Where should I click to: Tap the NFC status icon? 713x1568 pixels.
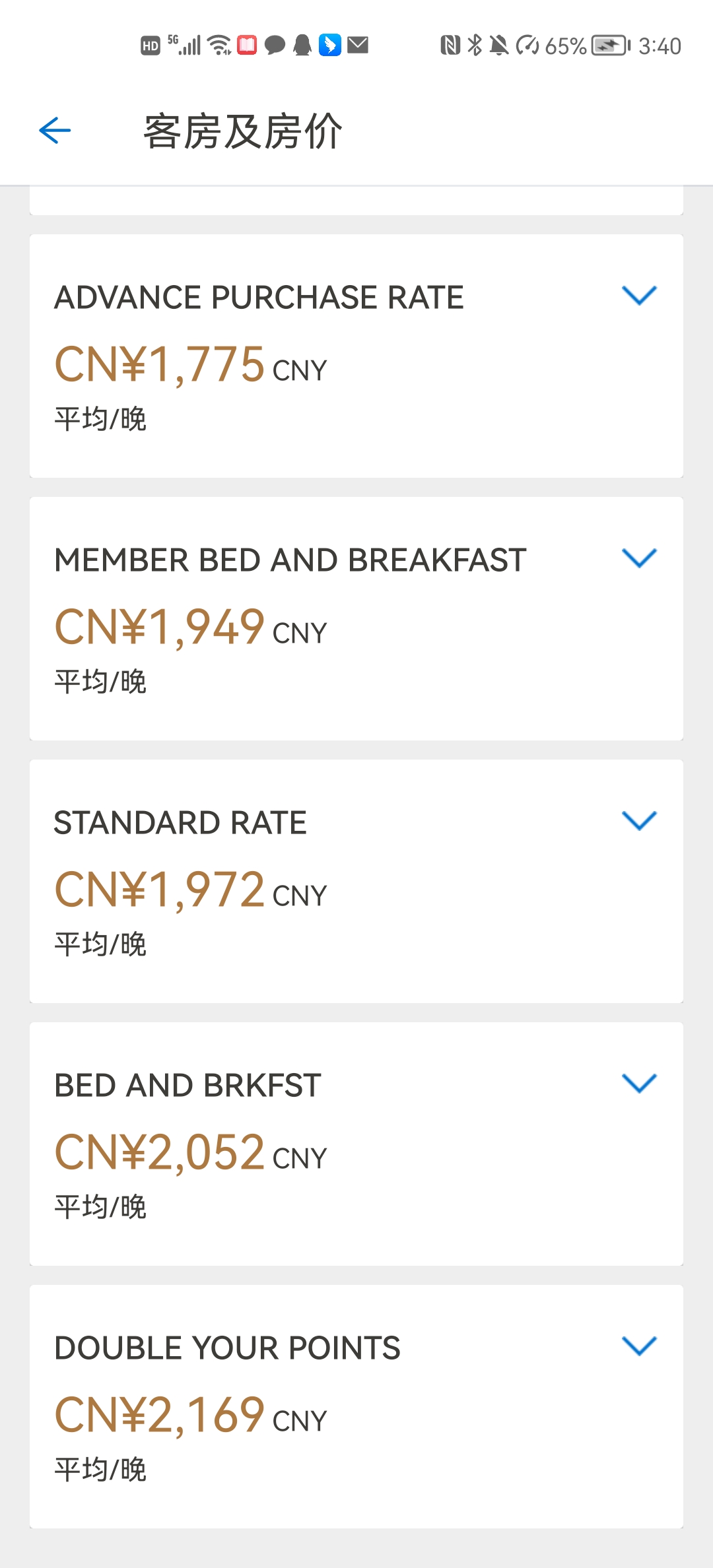(450, 45)
